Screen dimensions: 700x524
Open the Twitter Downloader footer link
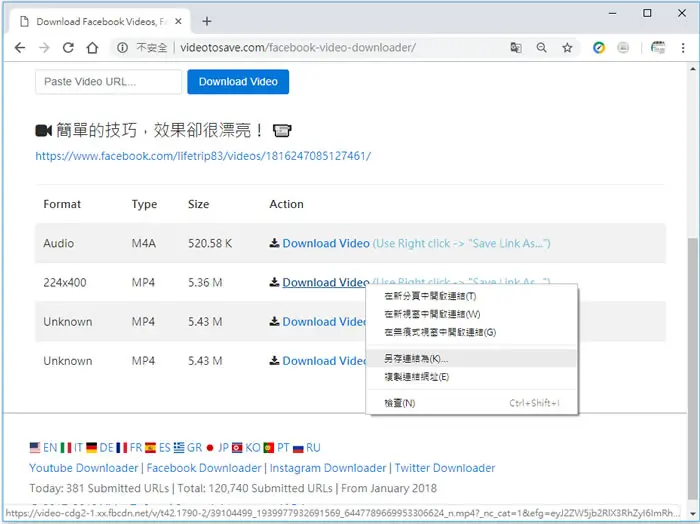click(445, 468)
